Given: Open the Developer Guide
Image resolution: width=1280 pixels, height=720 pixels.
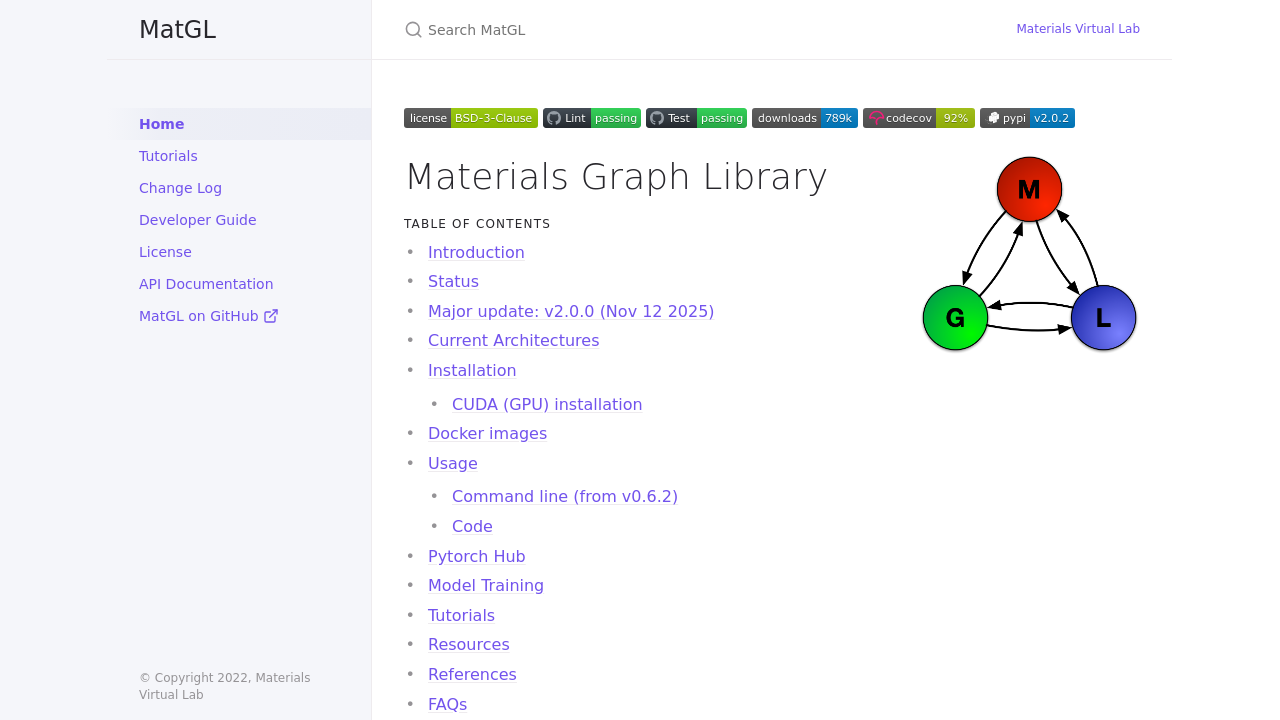Looking at the screenshot, I should [197, 220].
